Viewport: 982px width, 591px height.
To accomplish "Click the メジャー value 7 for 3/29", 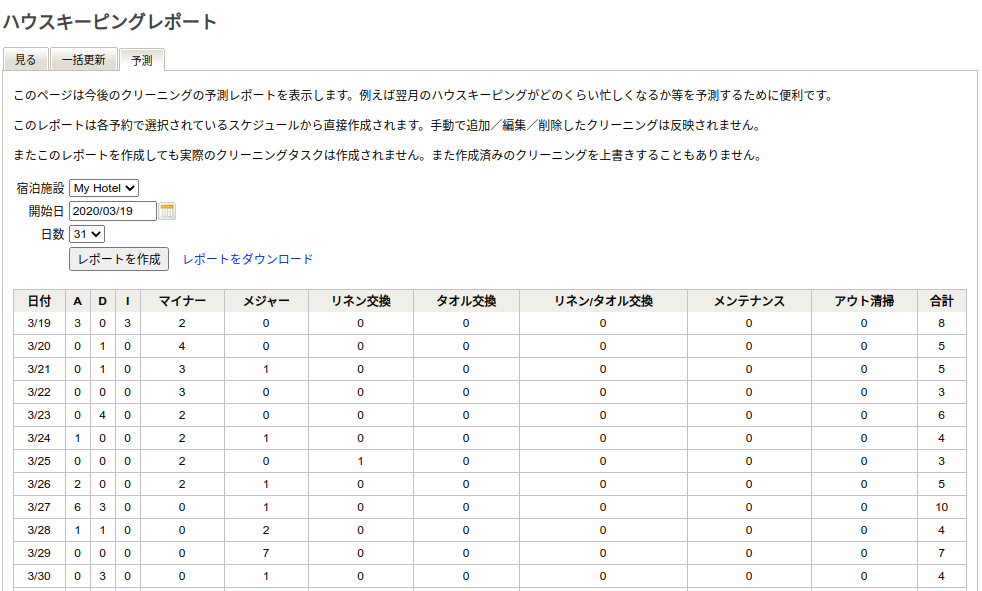I will pos(266,553).
